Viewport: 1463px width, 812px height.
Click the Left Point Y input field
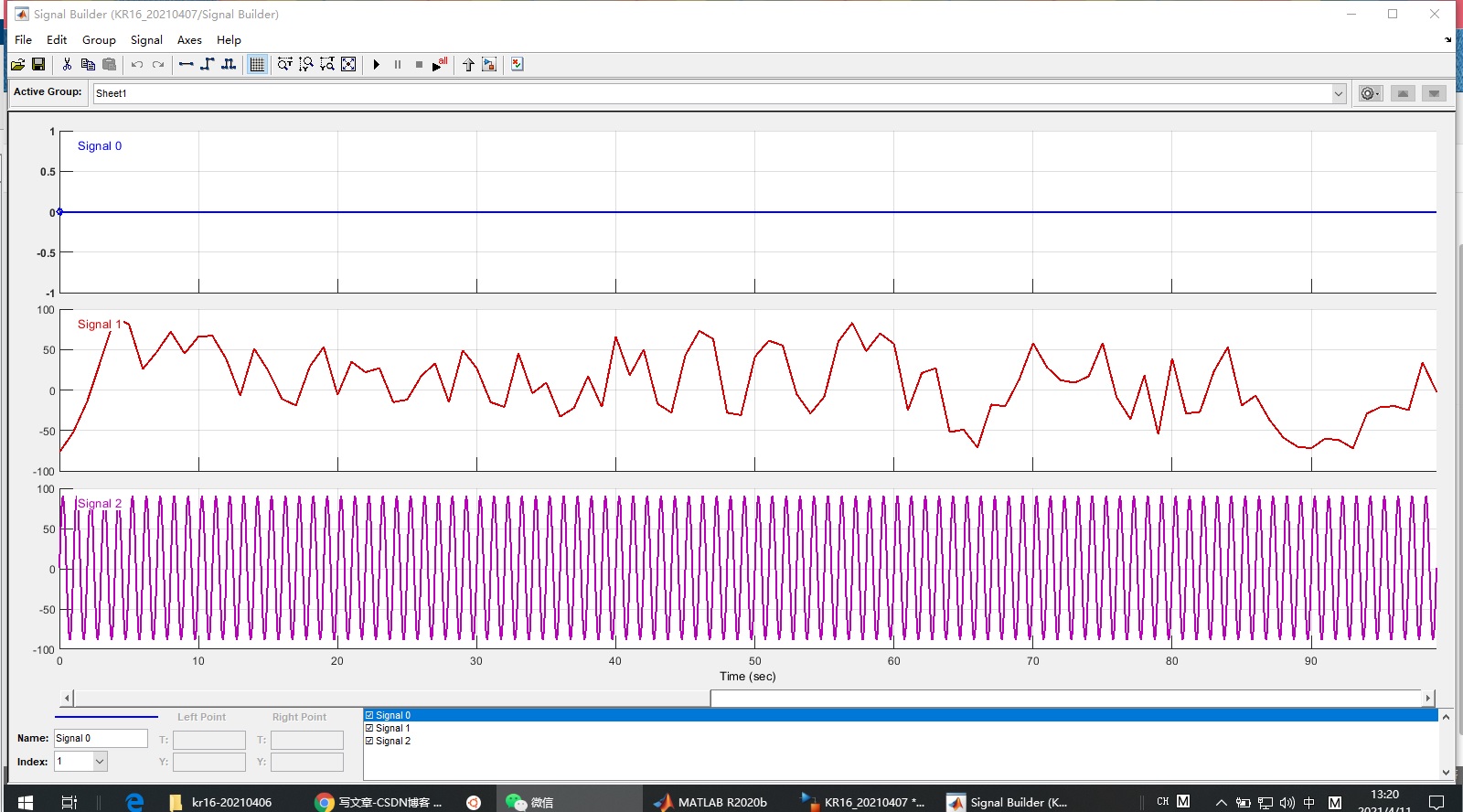208,762
